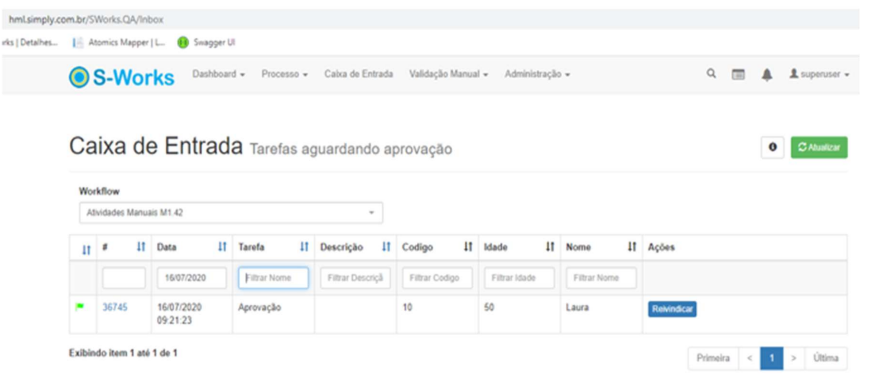Sort by the Idade column

tap(550, 247)
